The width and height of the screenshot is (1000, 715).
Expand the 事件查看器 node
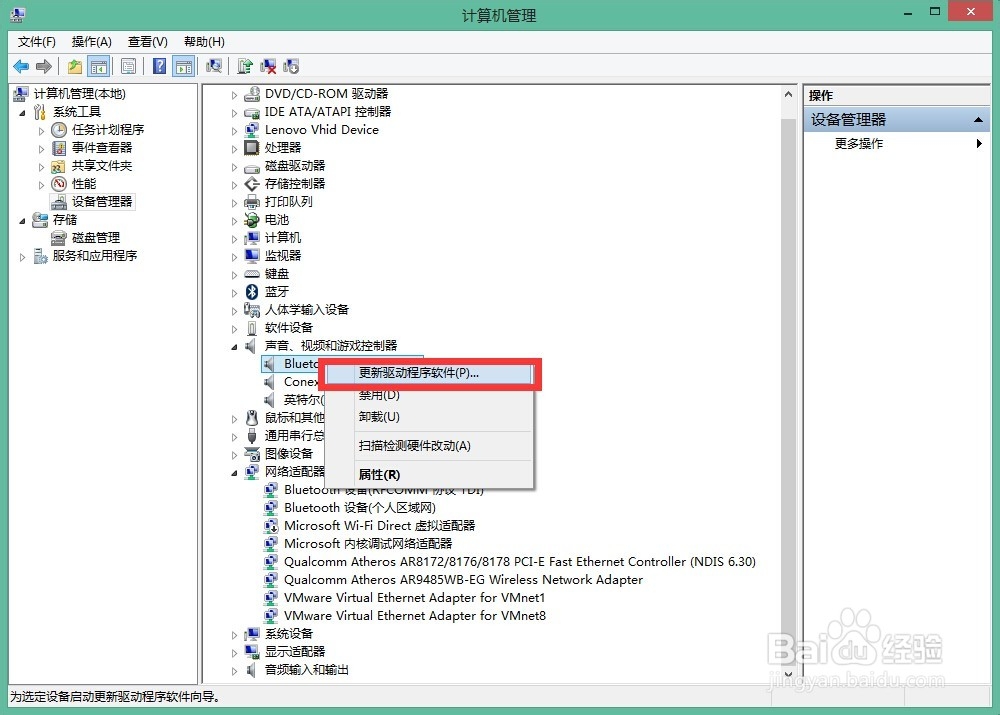pyautogui.click(x=41, y=149)
